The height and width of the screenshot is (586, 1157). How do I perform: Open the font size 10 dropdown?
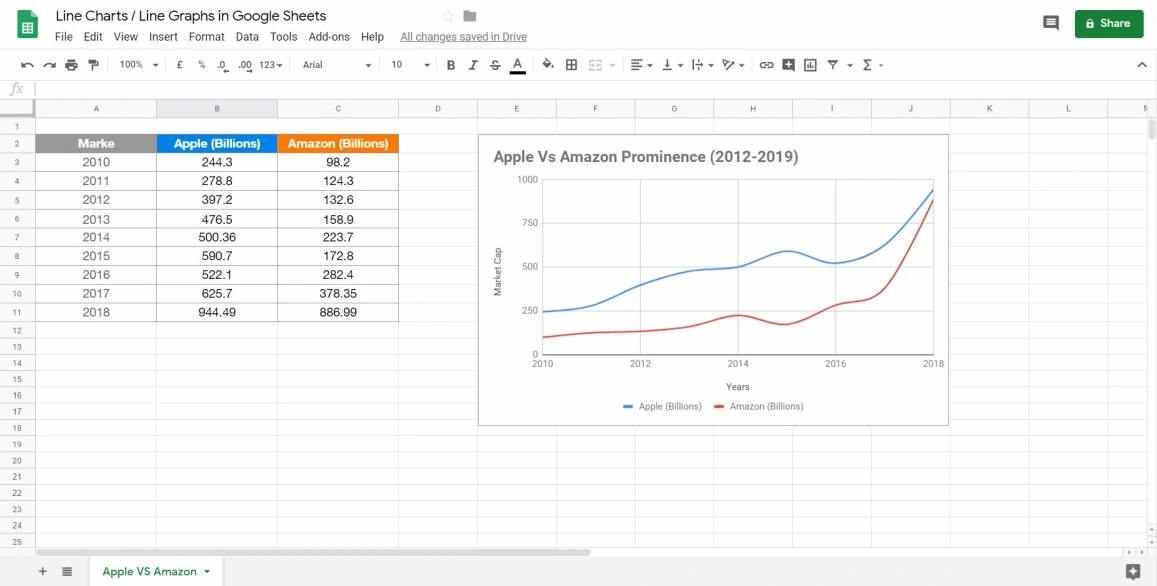click(410, 65)
